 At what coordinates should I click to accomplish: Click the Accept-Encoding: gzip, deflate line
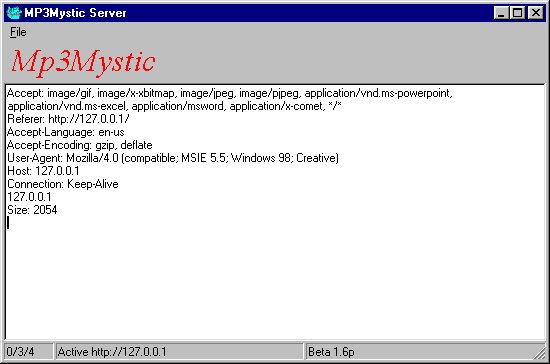(x=80, y=145)
